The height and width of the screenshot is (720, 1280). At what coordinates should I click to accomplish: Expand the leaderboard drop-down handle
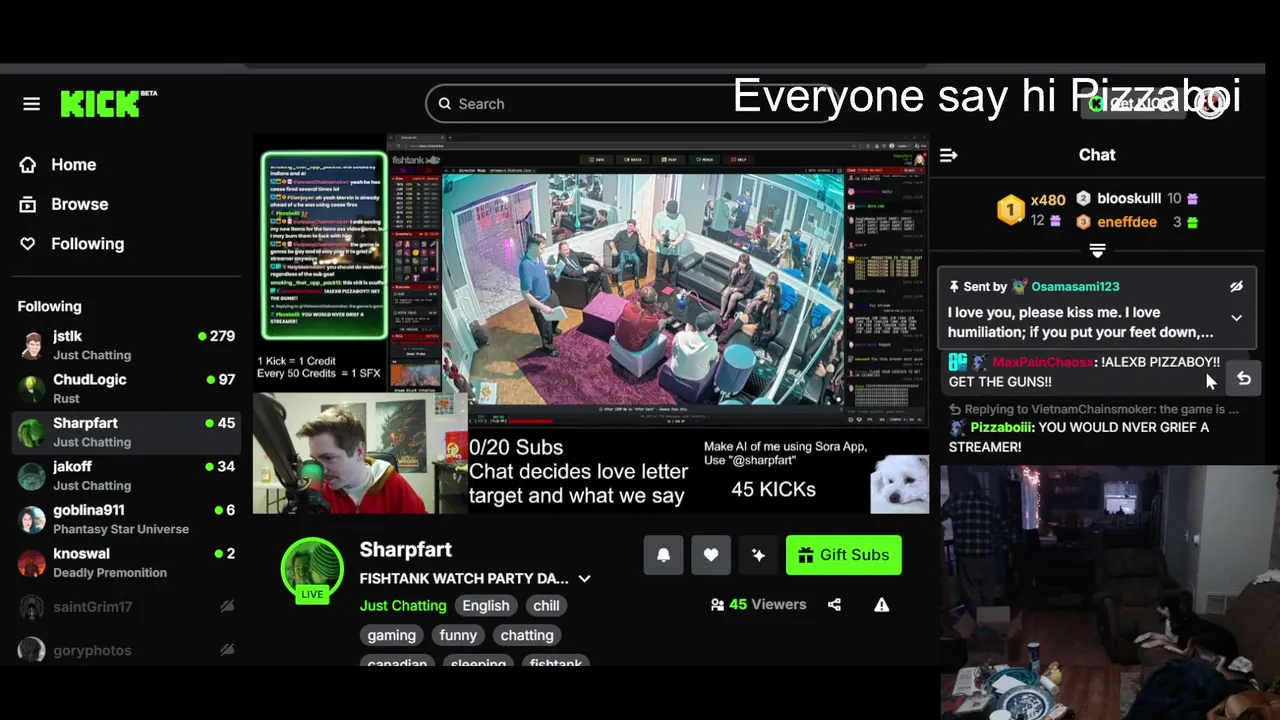(x=1097, y=250)
